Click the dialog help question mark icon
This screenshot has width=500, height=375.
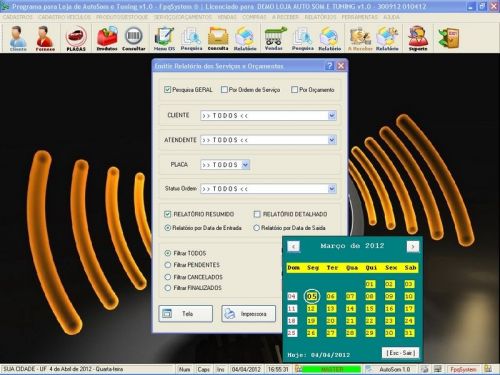click(x=329, y=66)
